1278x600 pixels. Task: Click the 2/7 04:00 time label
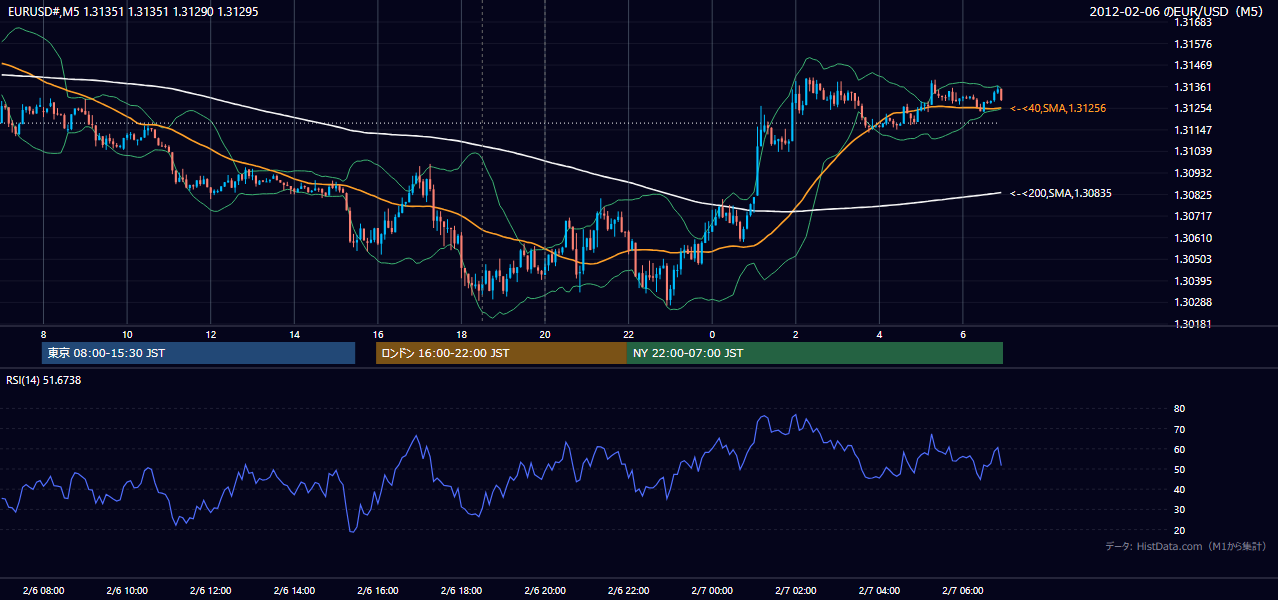879,590
